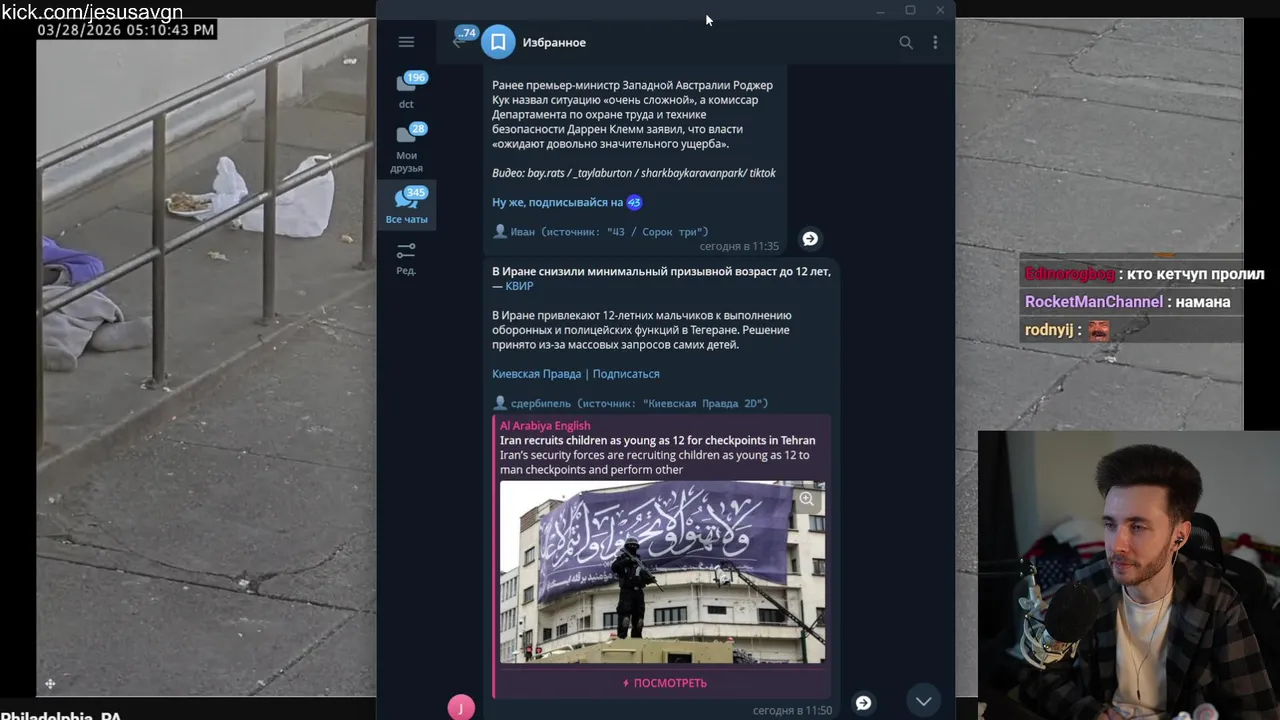Select the Мои друзья folder
The height and width of the screenshot is (720, 1280).
point(406,147)
